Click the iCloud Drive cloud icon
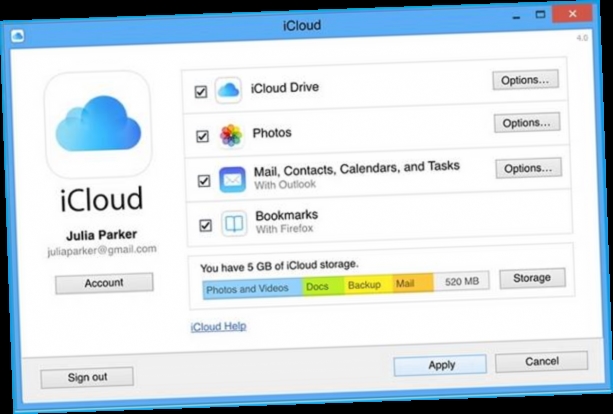 point(228,90)
